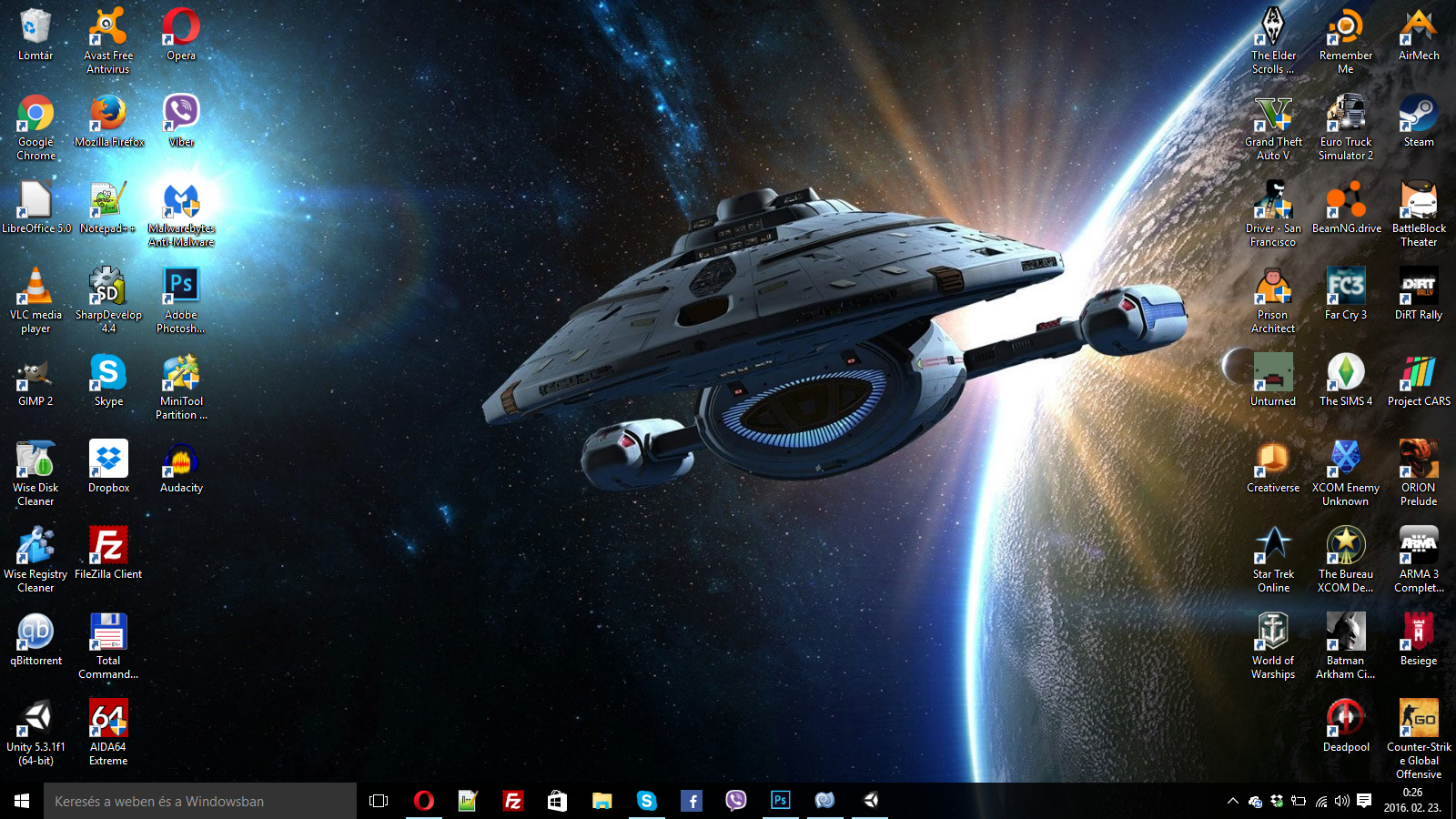Open Facebook app from the taskbar
1456x819 pixels.
coord(691,801)
